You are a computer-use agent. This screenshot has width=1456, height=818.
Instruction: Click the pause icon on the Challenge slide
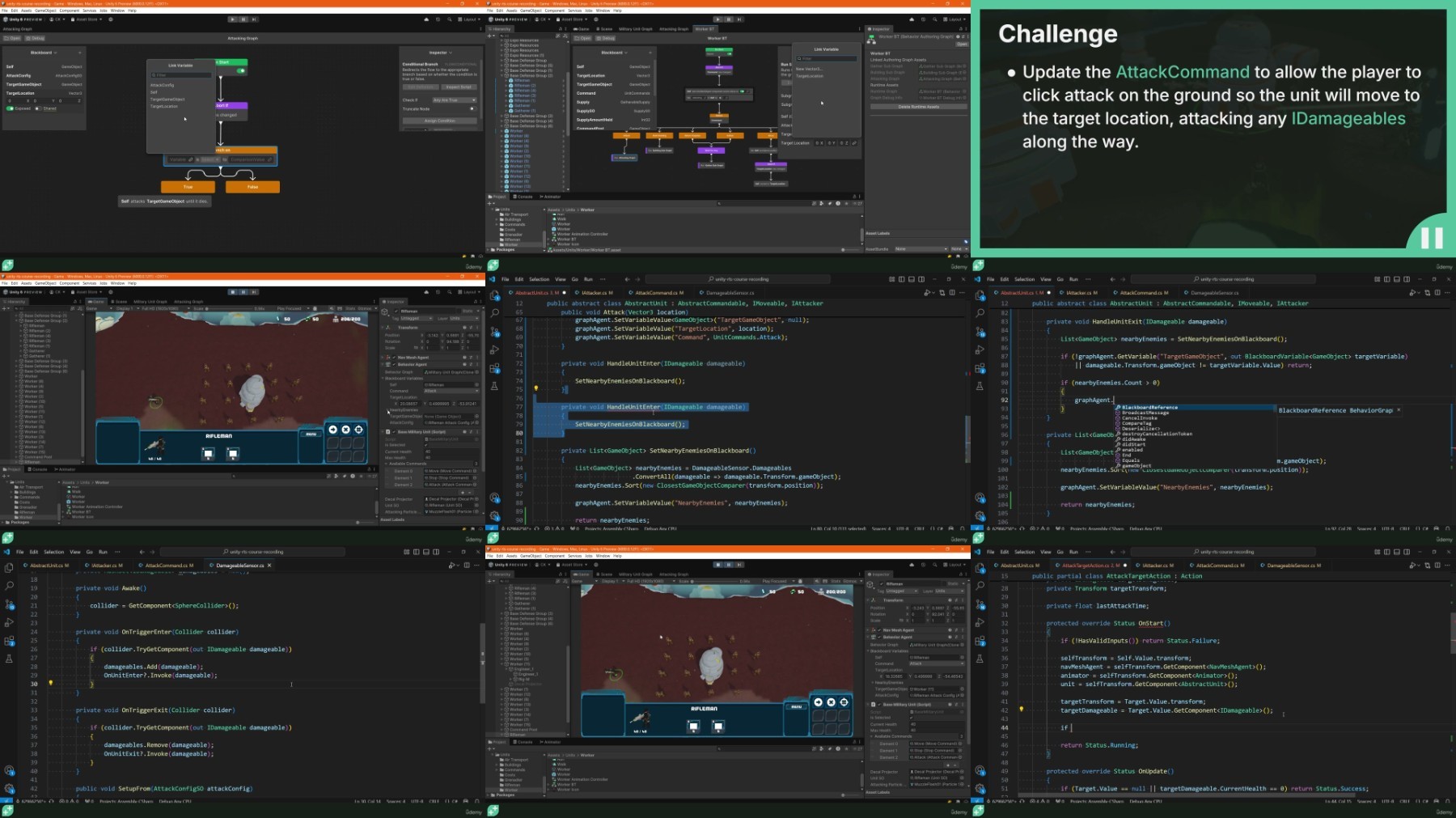tap(1432, 237)
